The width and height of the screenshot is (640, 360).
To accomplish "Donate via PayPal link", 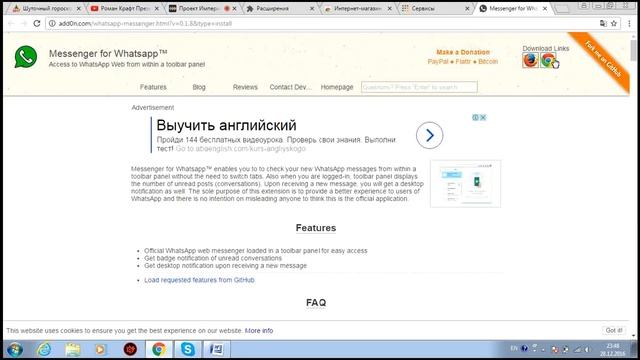I will click(x=438, y=62).
